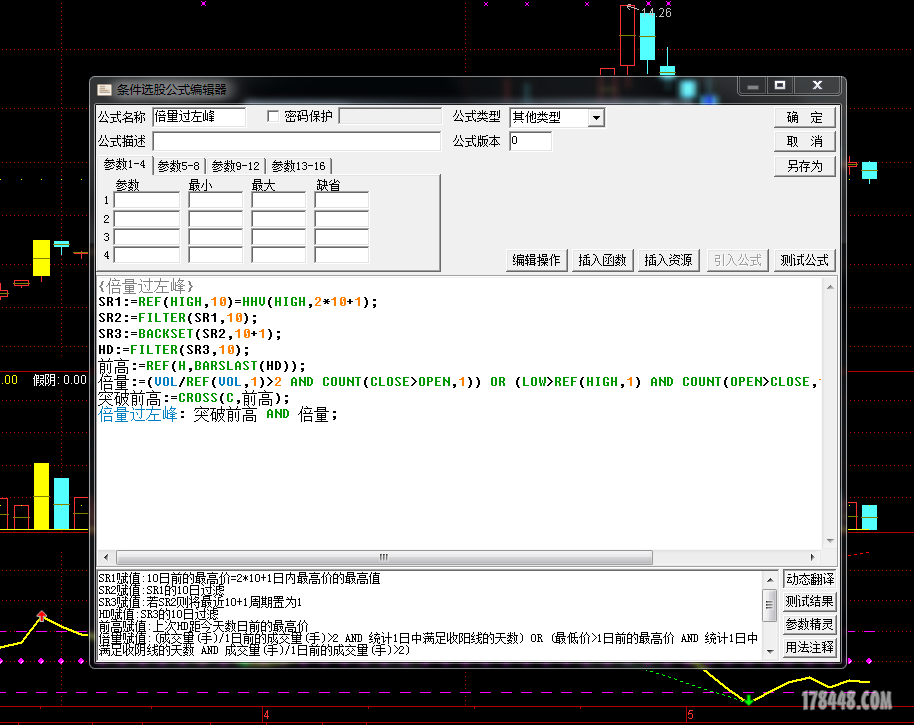Click the output line 倍量过左峰
Image resolution: width=914 pixels, height=725 pixels.
[x=218, y=414]
